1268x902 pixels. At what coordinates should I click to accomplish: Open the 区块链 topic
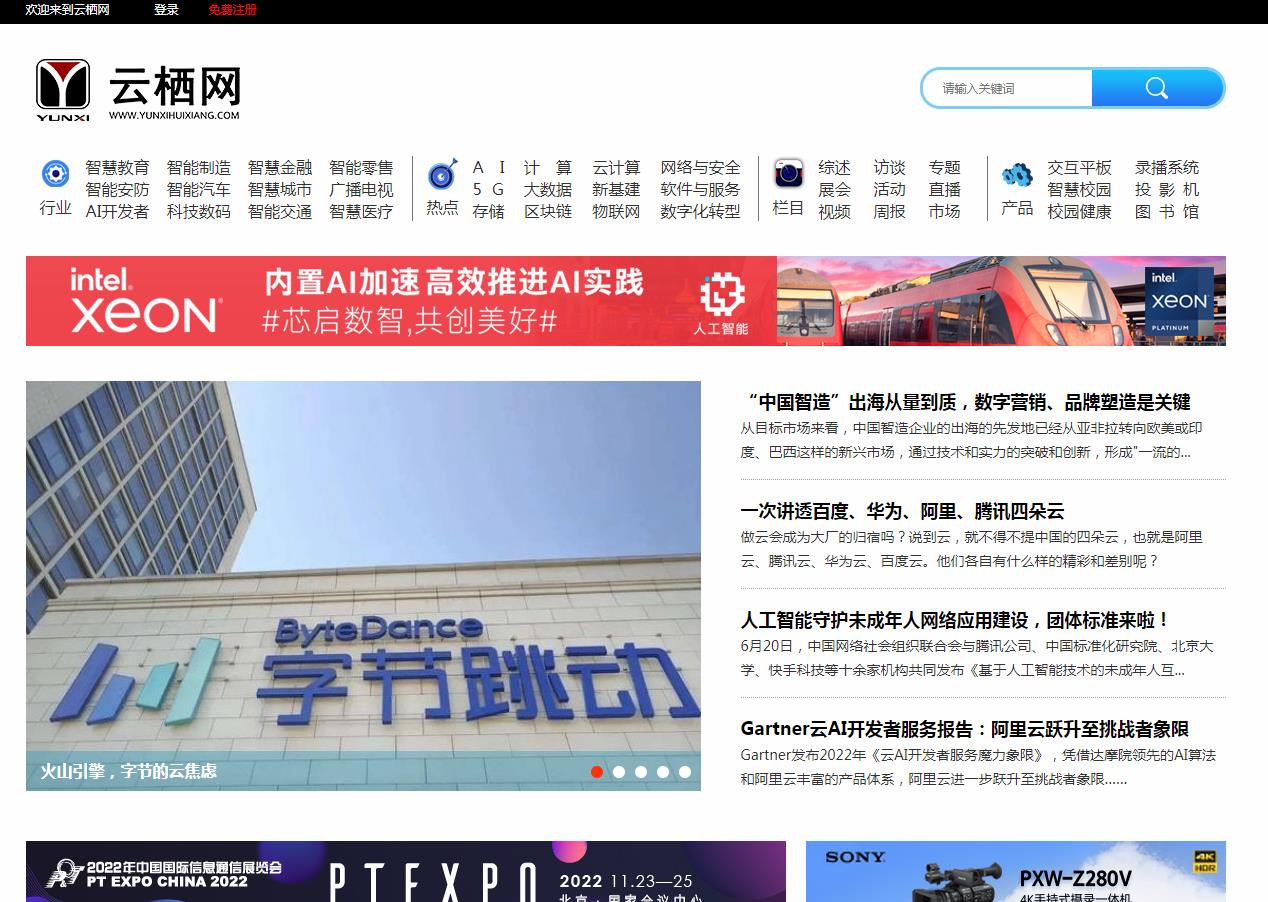click(x=548, y=212)
